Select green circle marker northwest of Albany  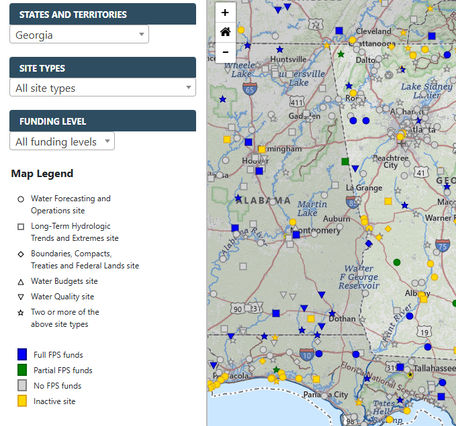(397, 262)
